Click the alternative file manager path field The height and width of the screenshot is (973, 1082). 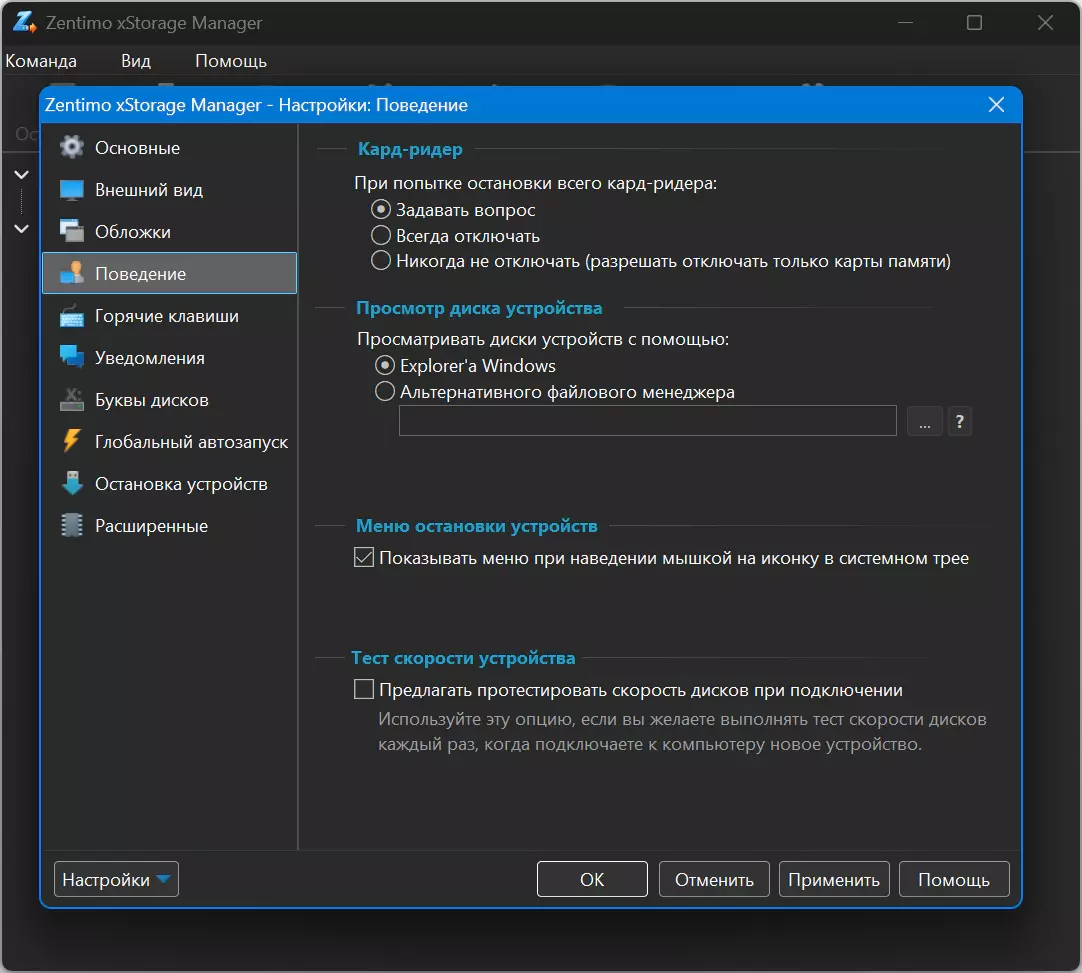pos(647,421)
